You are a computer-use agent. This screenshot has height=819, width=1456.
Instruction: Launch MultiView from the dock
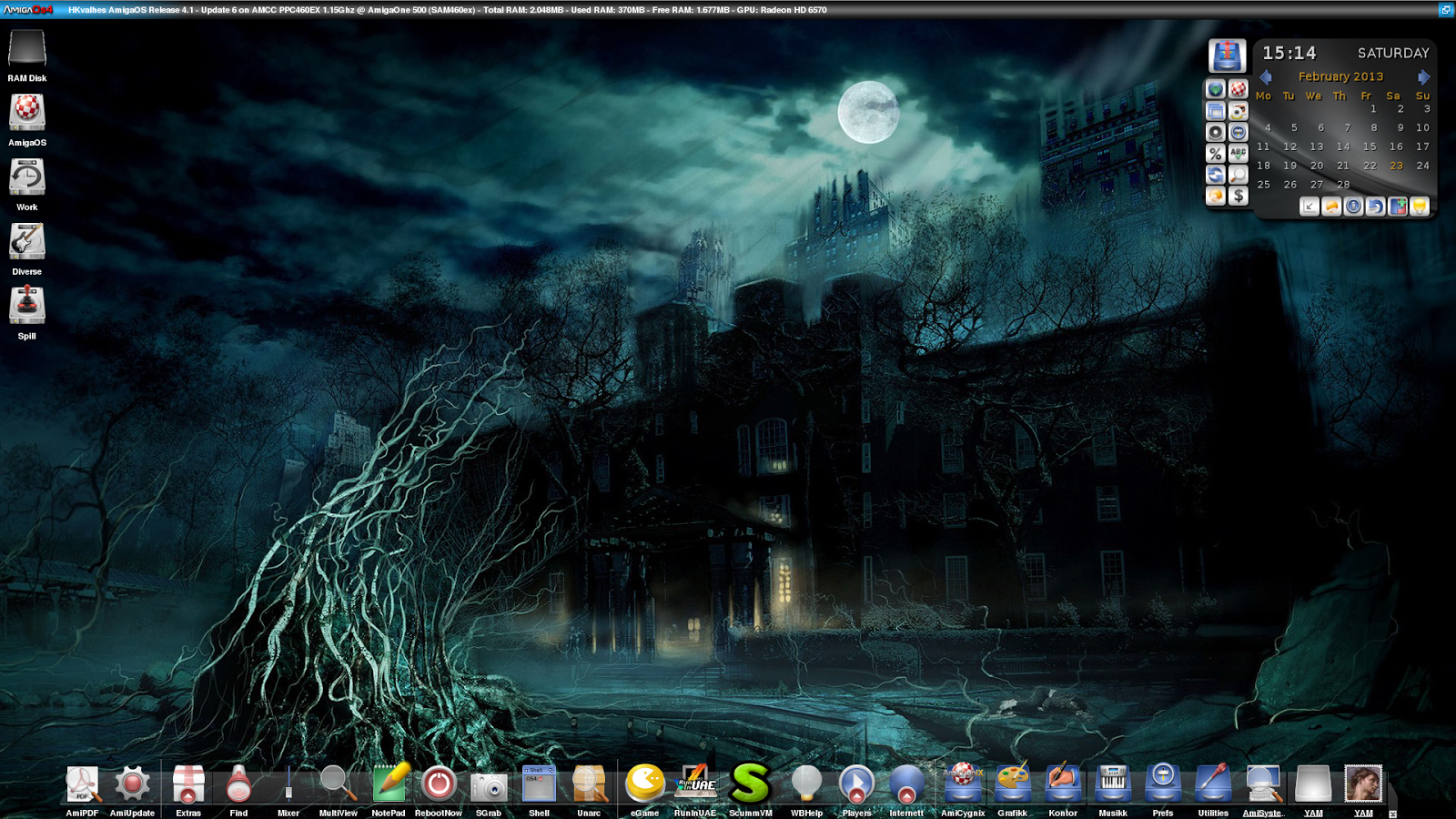338,784
